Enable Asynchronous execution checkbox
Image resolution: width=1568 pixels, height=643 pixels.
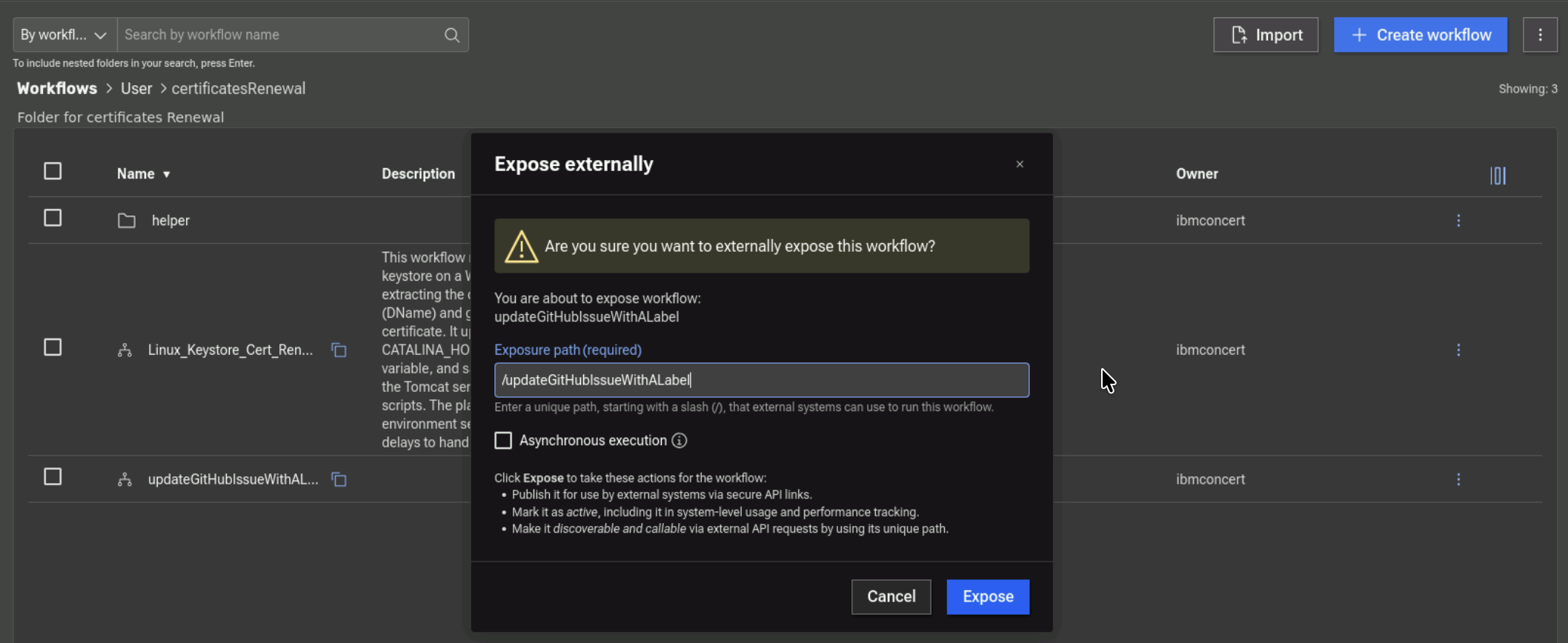click(503, 441)
